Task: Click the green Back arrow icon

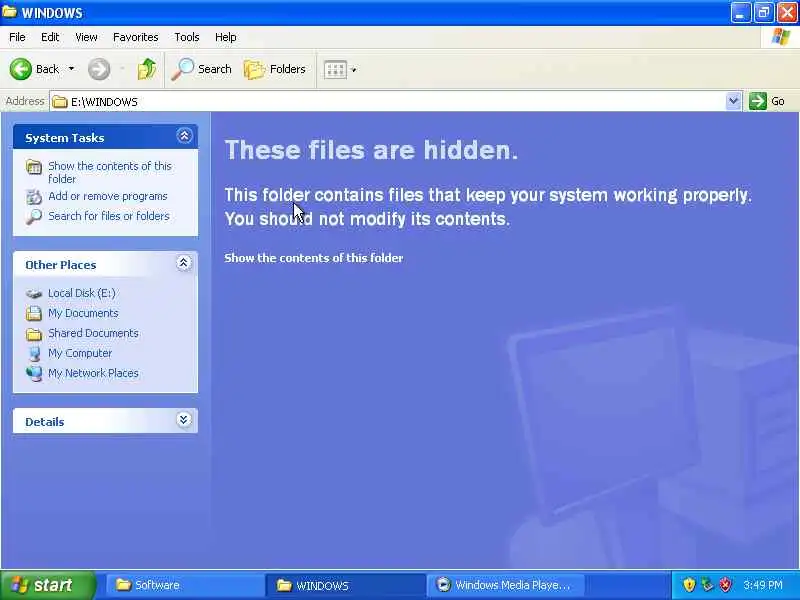Action: (20, 69)
